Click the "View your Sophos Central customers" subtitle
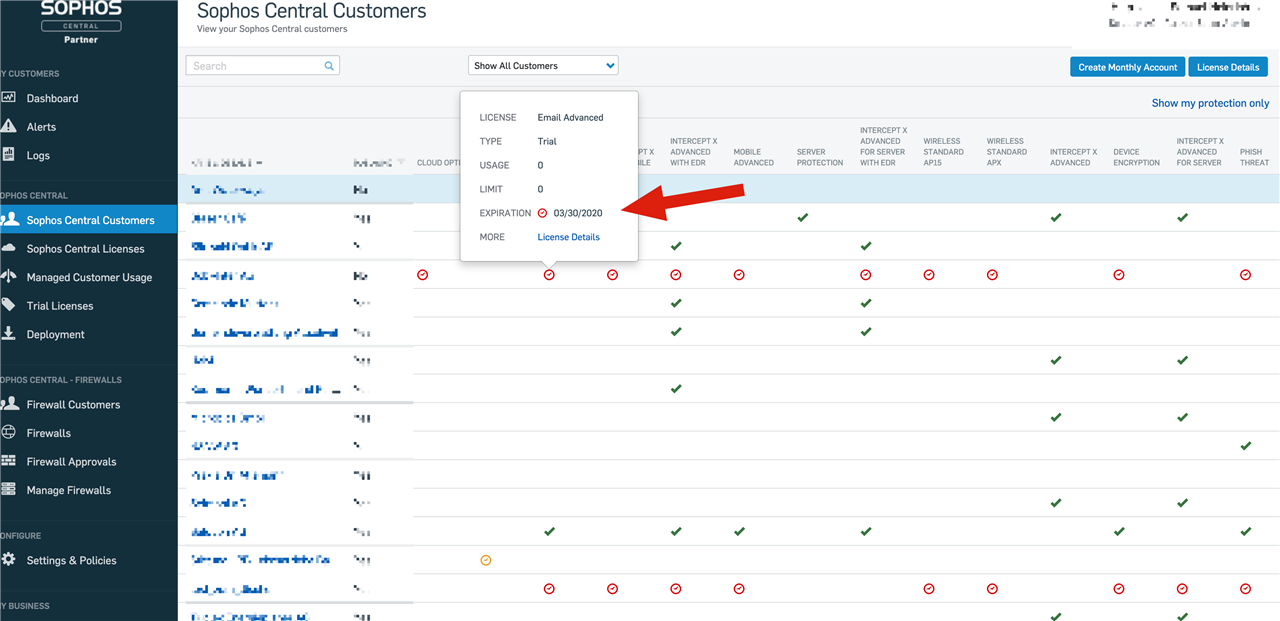 click(x=273, y=30)
